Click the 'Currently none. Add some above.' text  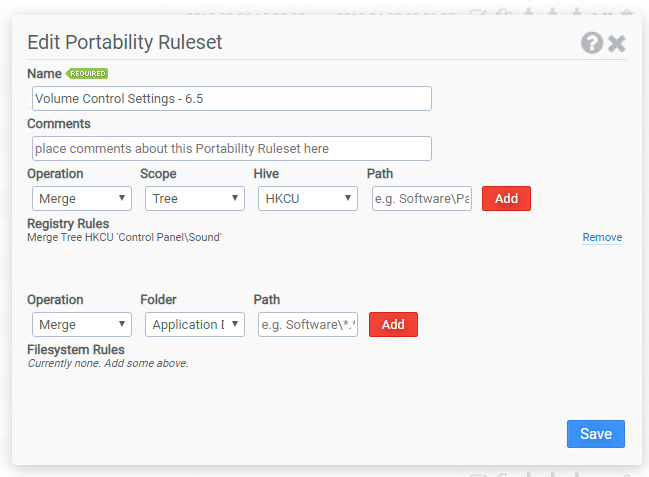pyautogui.click(x=108, y=363)
